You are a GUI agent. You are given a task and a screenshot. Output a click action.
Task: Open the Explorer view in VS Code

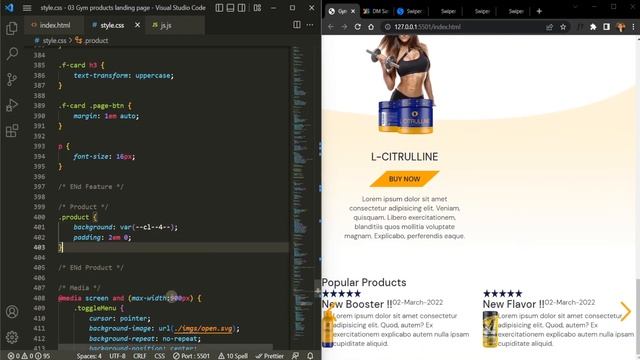pyautogui.click(x=12, y=28)
